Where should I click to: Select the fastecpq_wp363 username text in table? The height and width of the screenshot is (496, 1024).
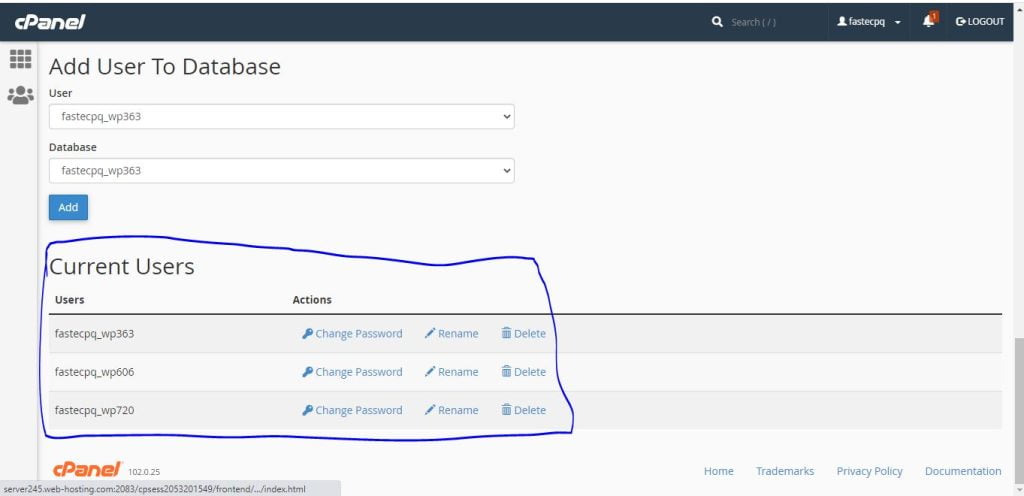pyautogui.click(x=95, y=333)
